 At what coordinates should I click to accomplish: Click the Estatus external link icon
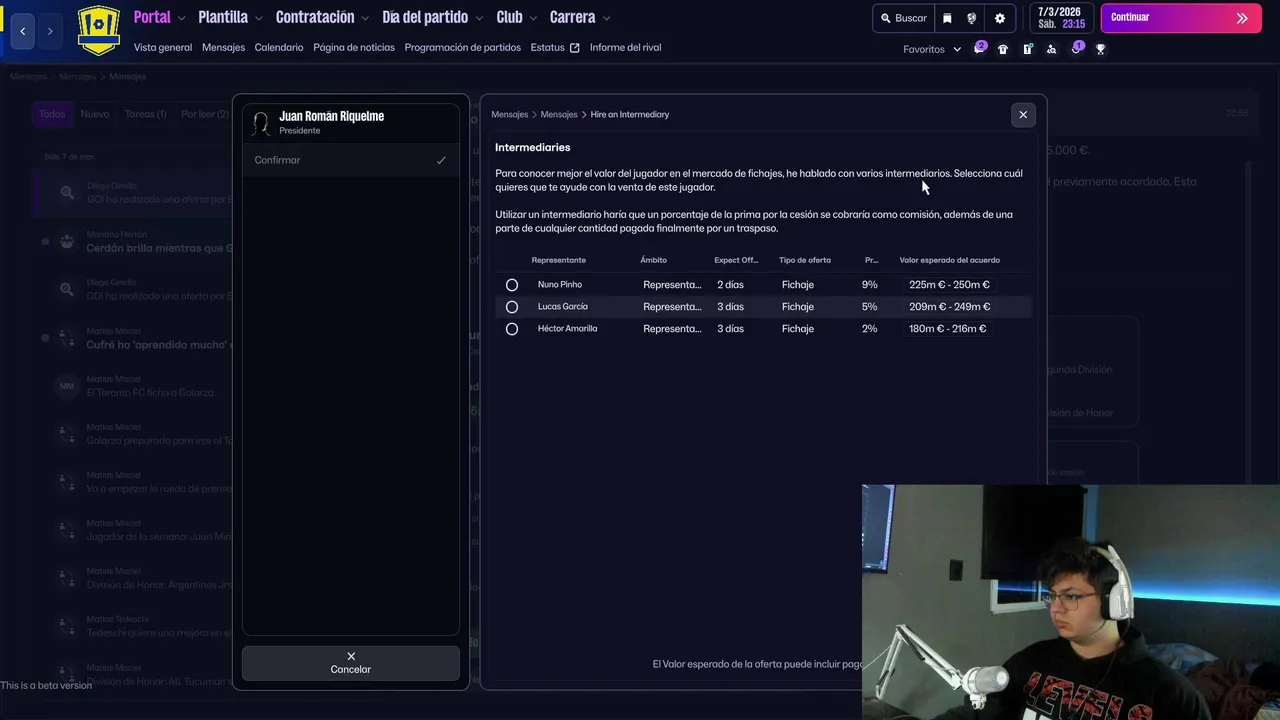574,48
